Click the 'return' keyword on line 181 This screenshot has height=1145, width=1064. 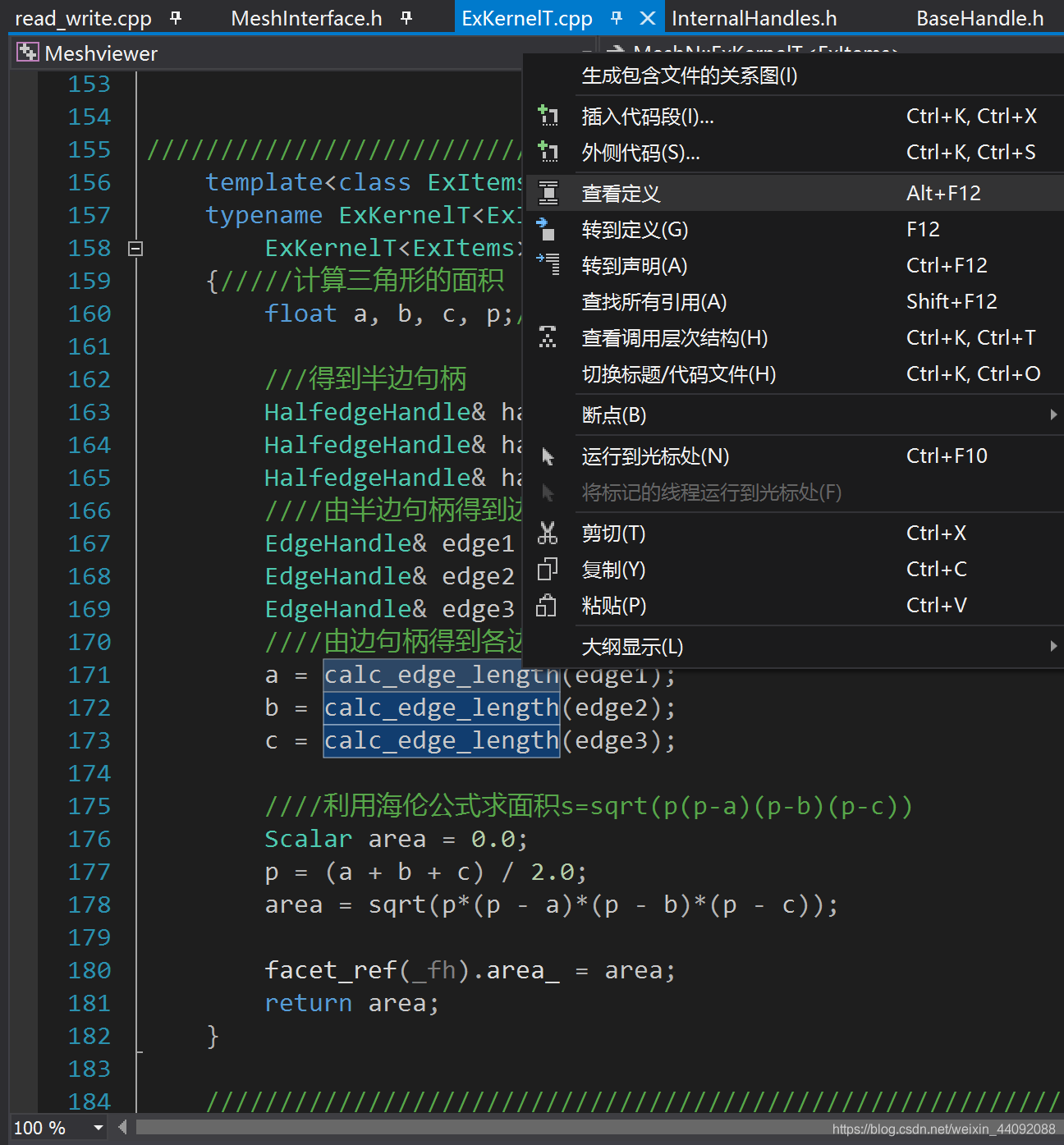click(x=309, y=1003)
